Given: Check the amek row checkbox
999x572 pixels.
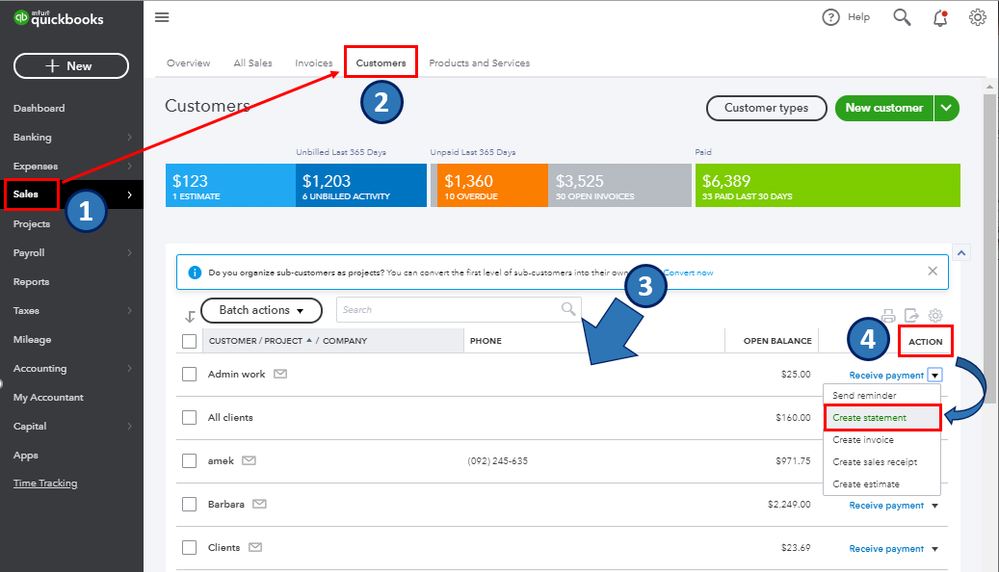Looking at the screenshot, I should (189, 461).
